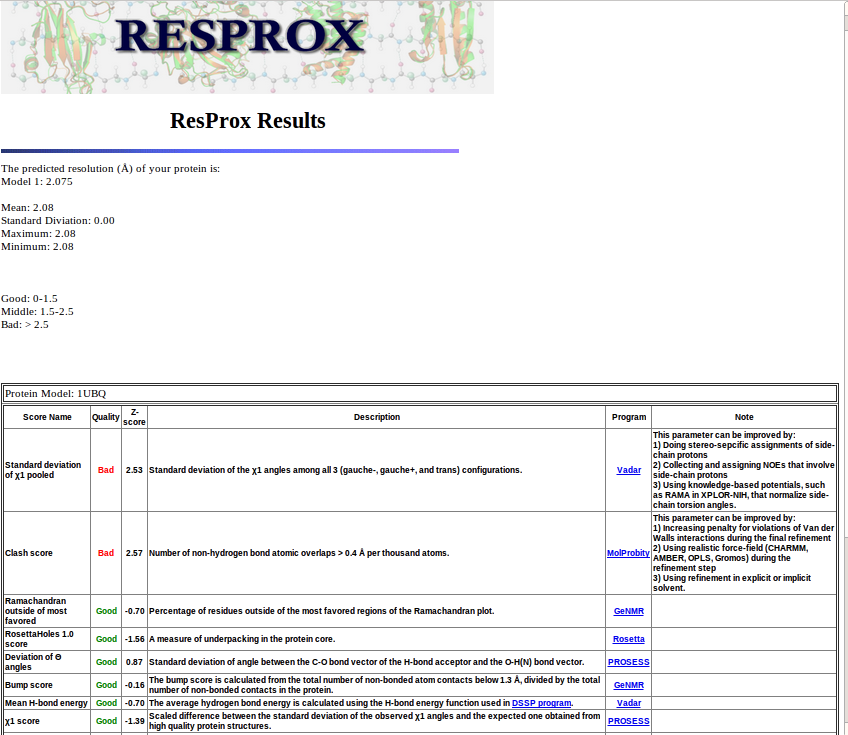Screen dimensions: 848x735
Task: Click the Clash score improvement note
Action: 744,553
